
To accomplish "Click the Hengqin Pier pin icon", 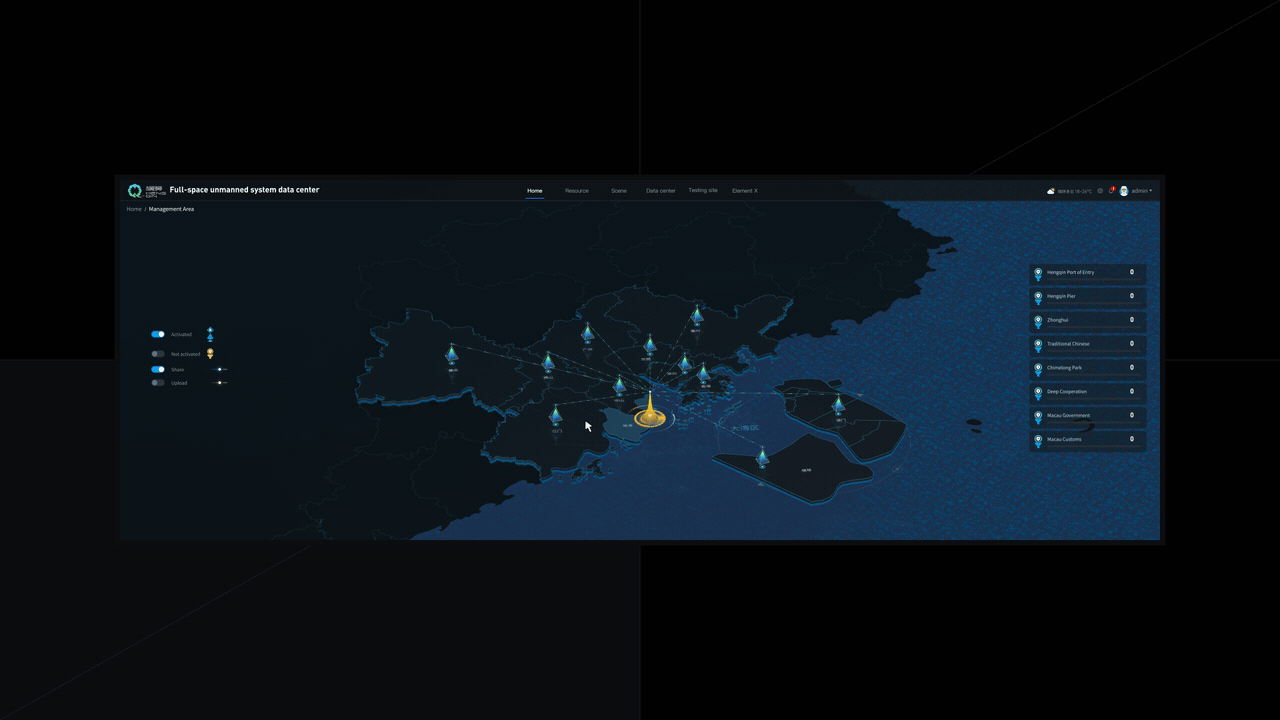I will coord(1038,297).
